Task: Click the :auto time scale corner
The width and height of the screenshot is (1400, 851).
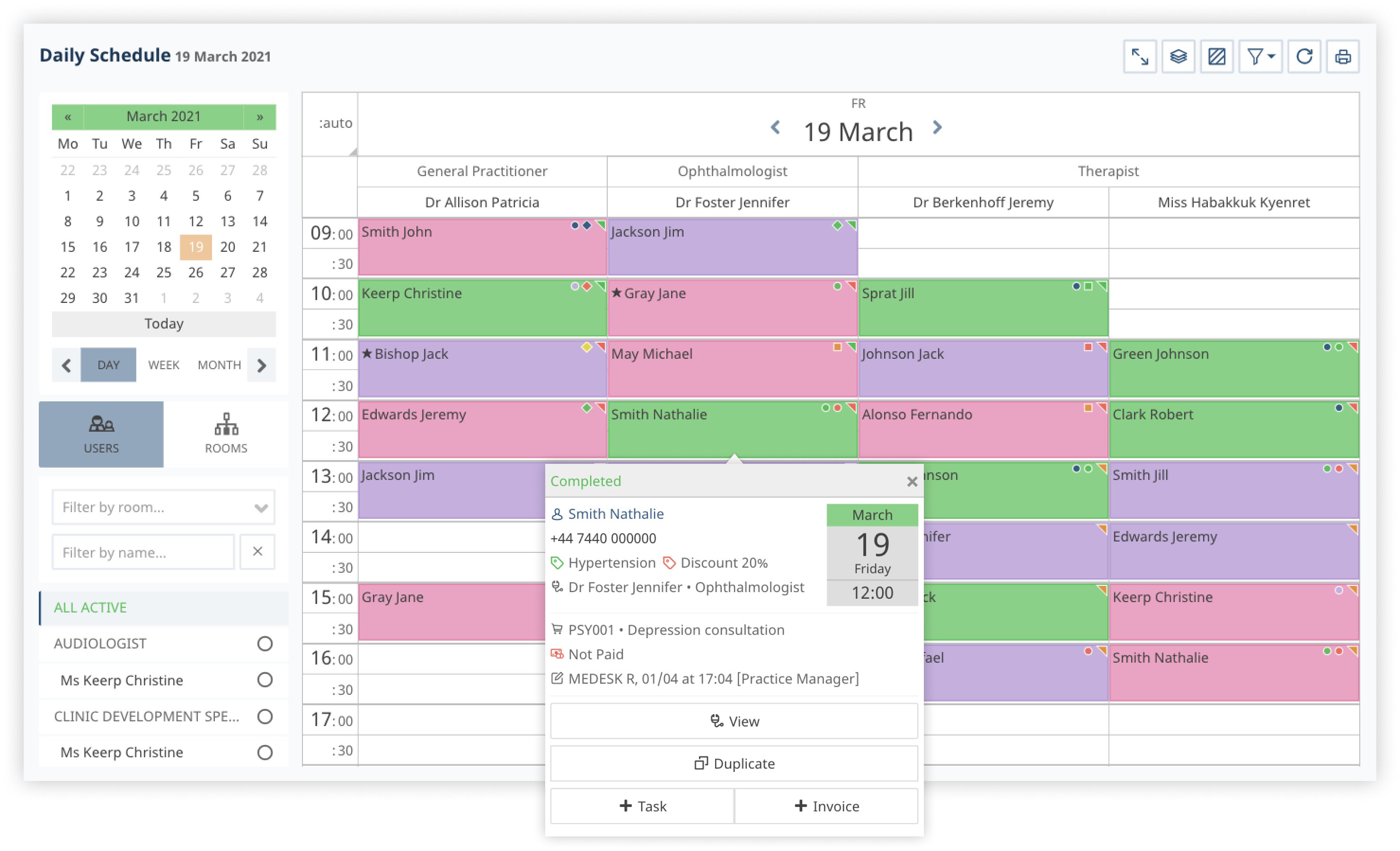Action: click(x=330, y=124)
